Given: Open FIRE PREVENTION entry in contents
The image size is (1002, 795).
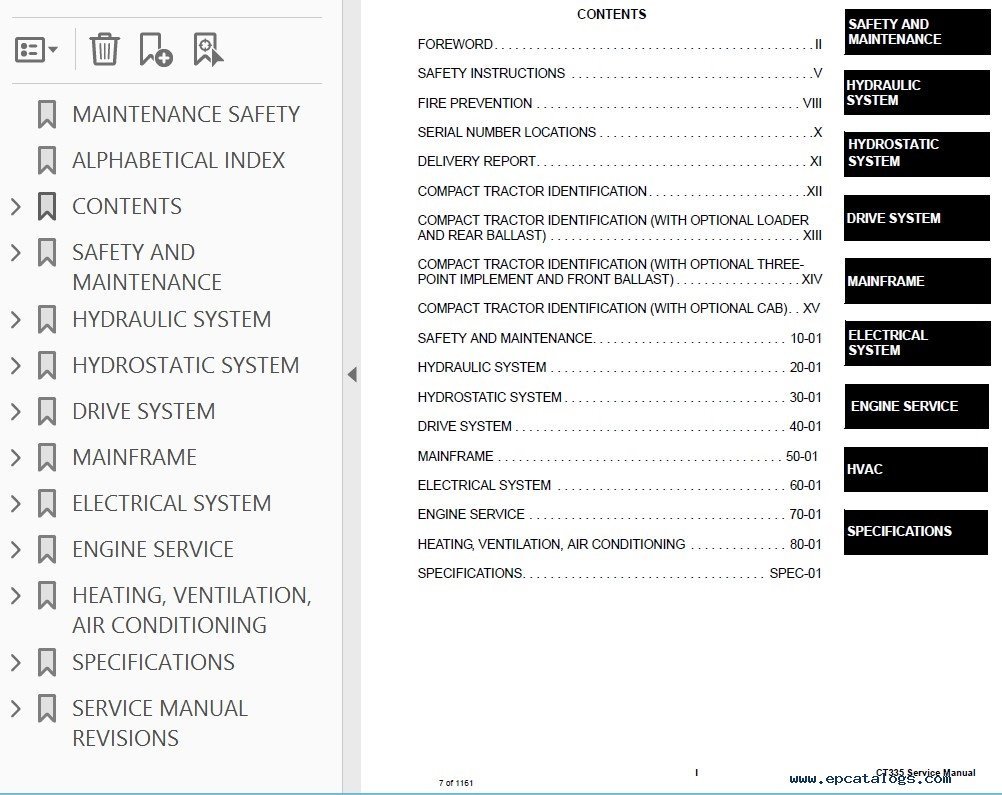Looking at the screenshot, I should pyautogui.click(x=475, y=103).
